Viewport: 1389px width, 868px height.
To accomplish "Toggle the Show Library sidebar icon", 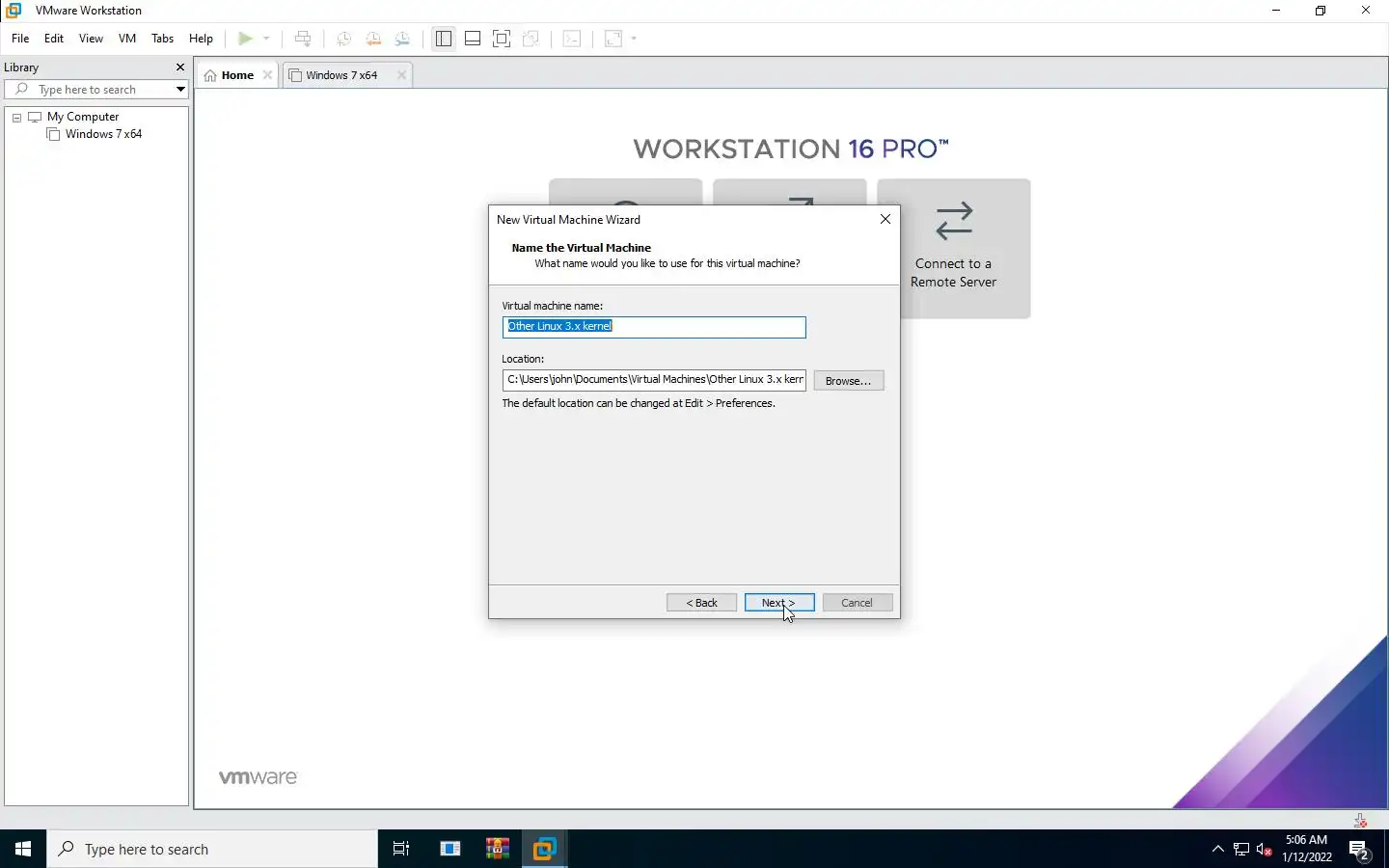I will [444, 39].
